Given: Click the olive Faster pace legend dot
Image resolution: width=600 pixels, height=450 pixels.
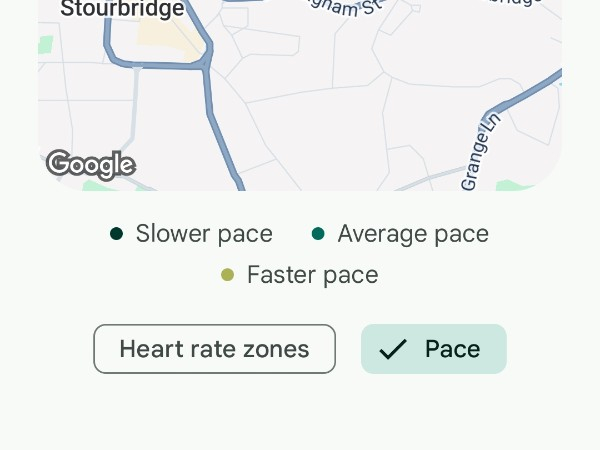Looking at the screenshot, I should (x=228, y=275).
